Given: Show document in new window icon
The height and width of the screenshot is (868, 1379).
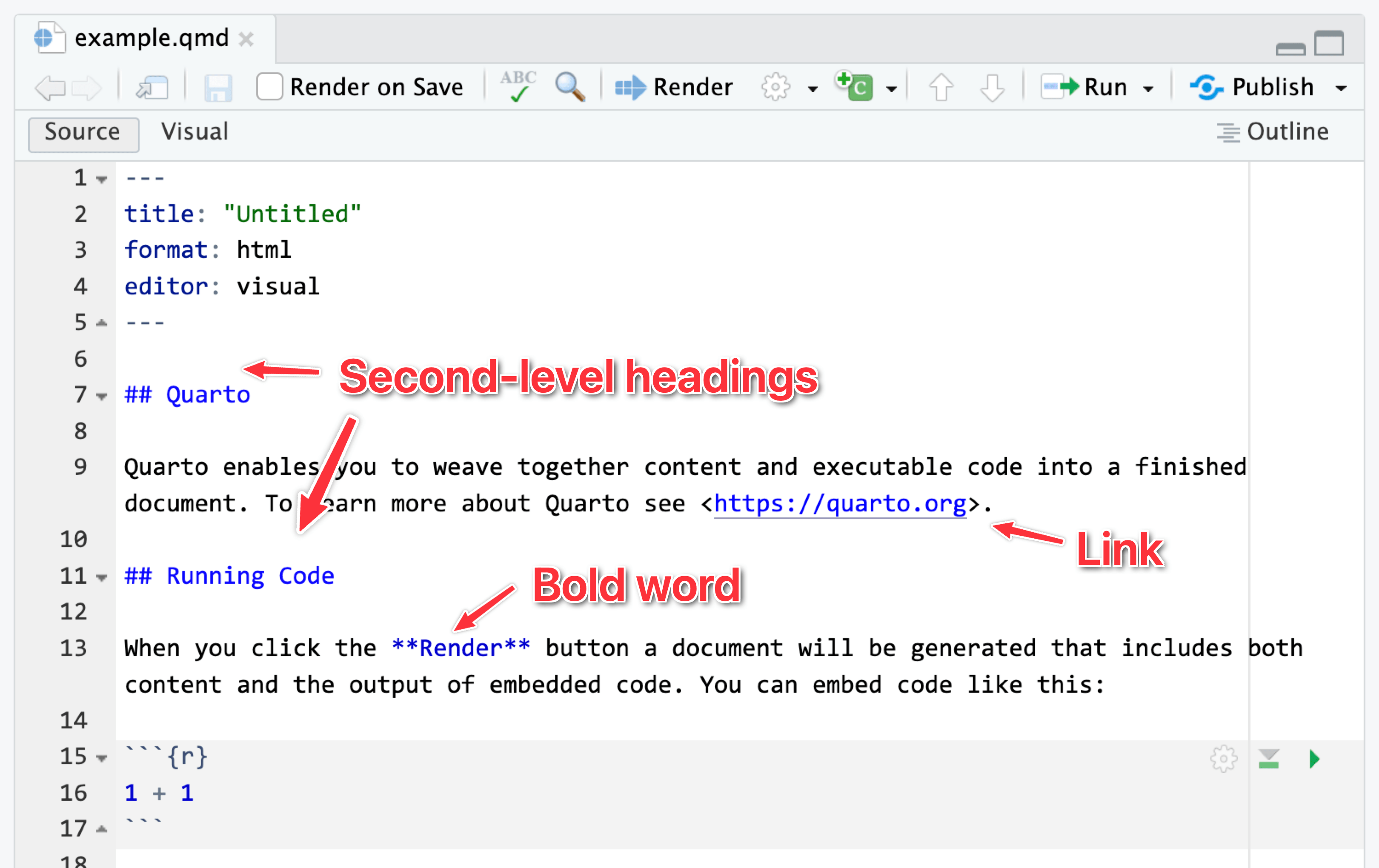Looking at the screenshot, I should click(x=152, y=88).
